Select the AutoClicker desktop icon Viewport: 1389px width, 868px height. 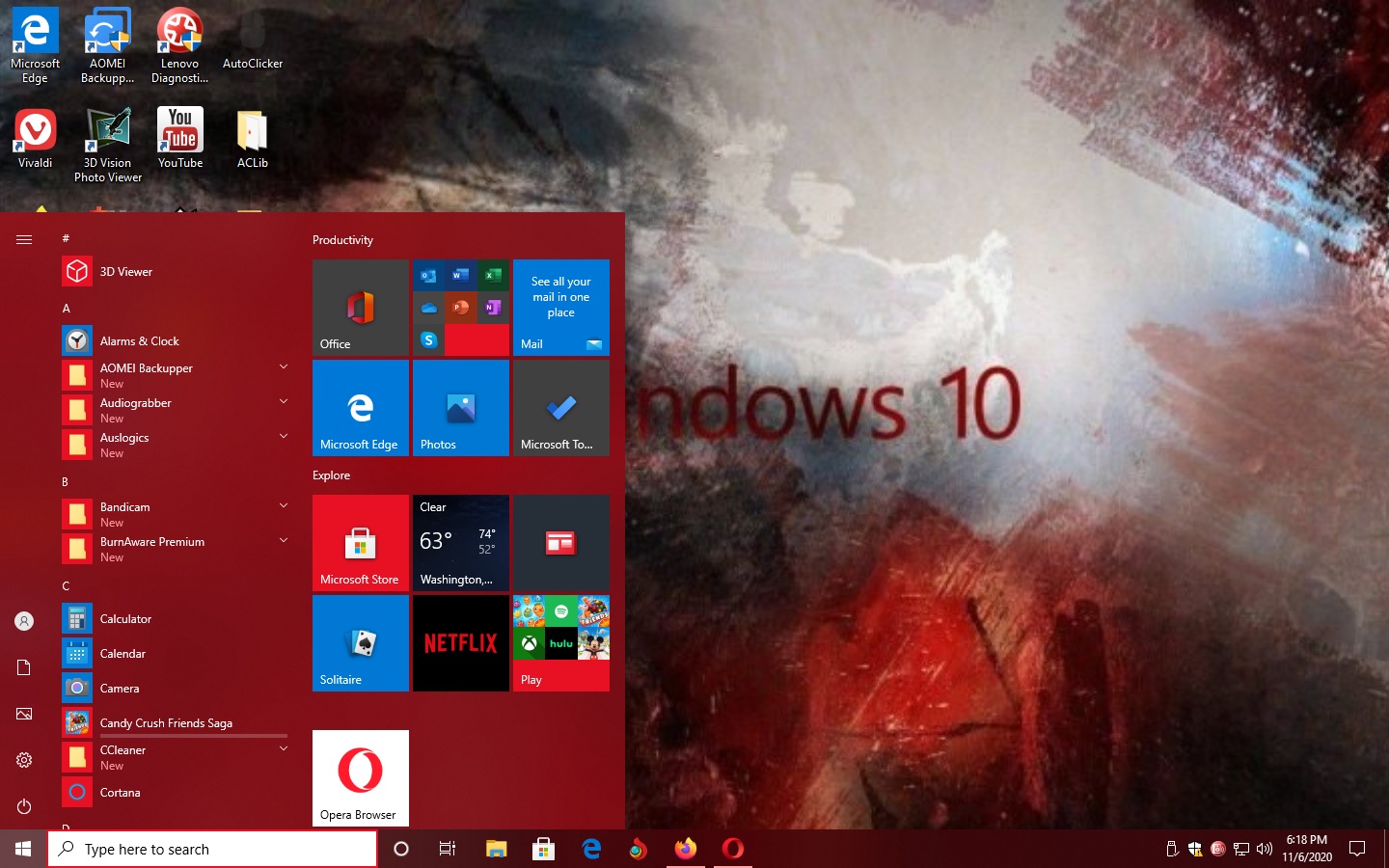coord(253,40)
